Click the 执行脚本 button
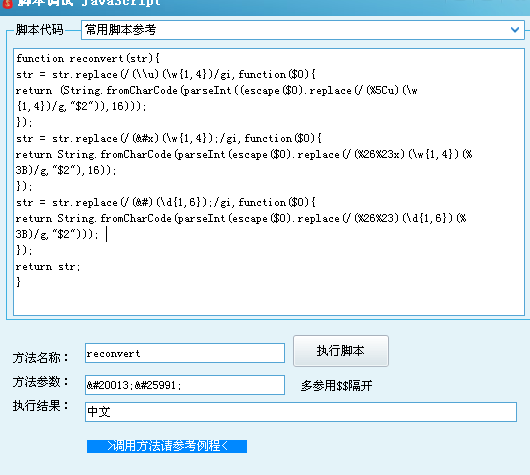The height and width of the screenshot is (475, 530). [x=341, y=351]
